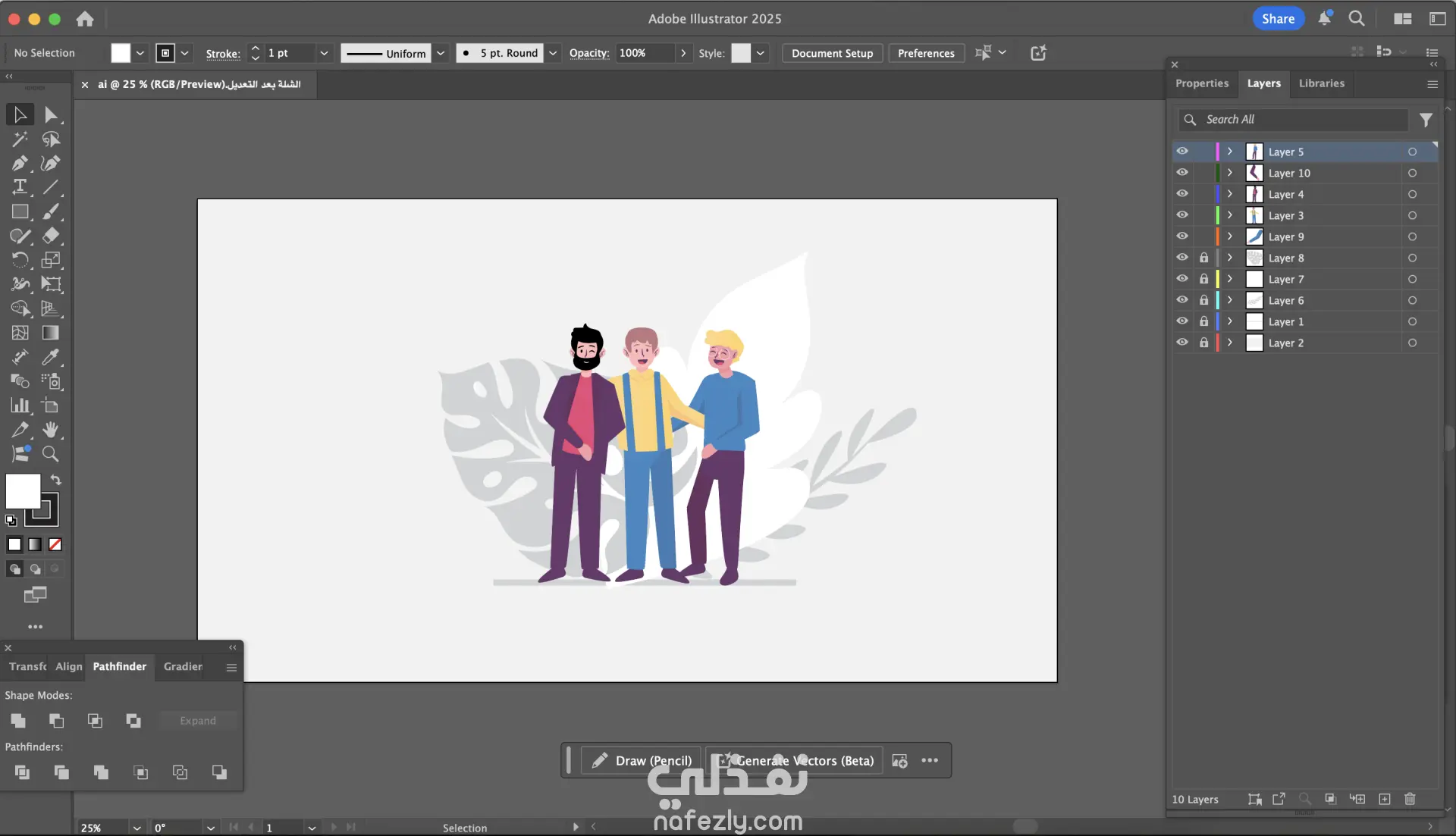Click the Unite shape mode icon
The width and height of the screenshot is (1456, 836).
(18, 721)
